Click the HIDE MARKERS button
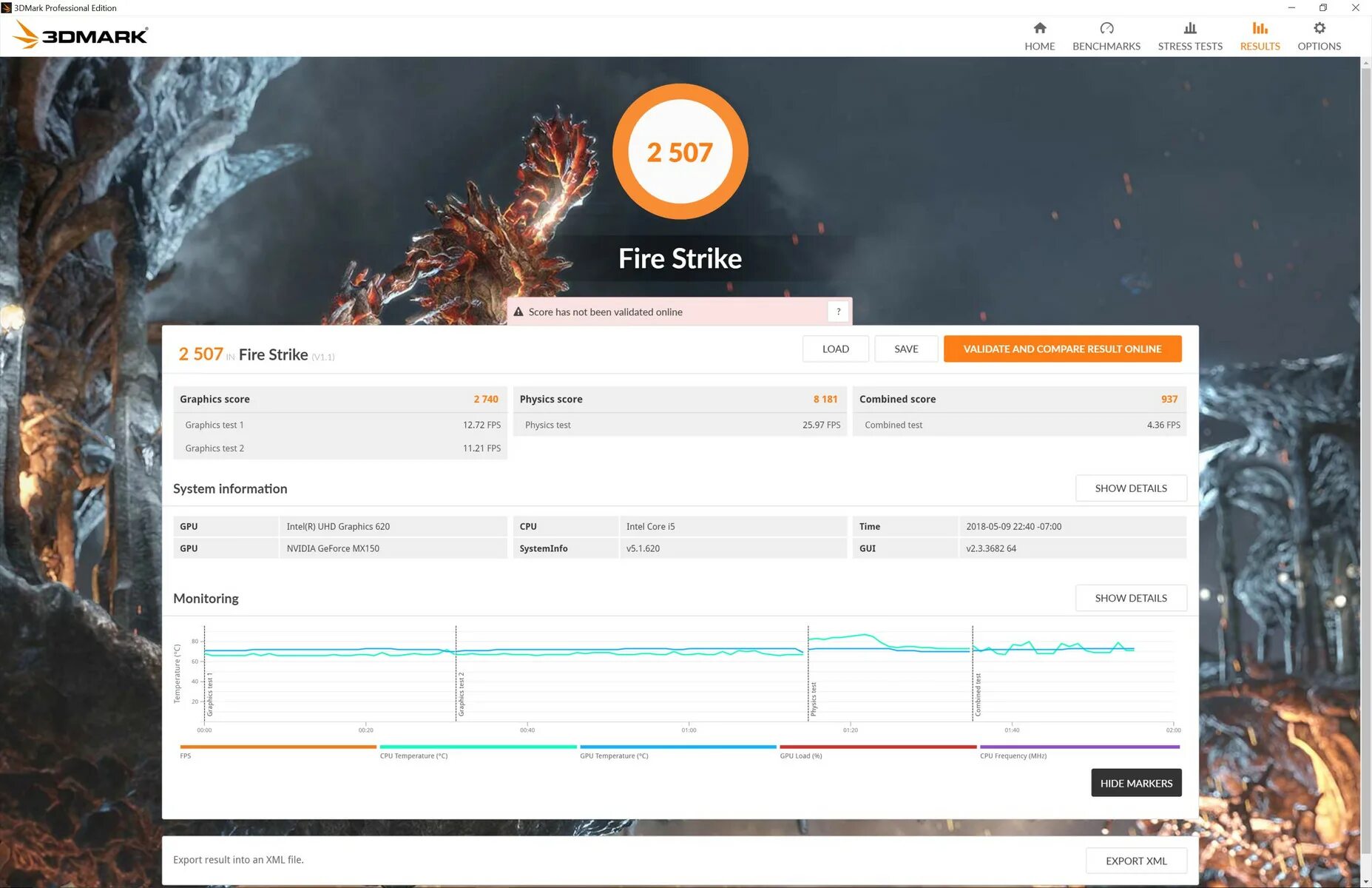 click(x=1136, y=783)
